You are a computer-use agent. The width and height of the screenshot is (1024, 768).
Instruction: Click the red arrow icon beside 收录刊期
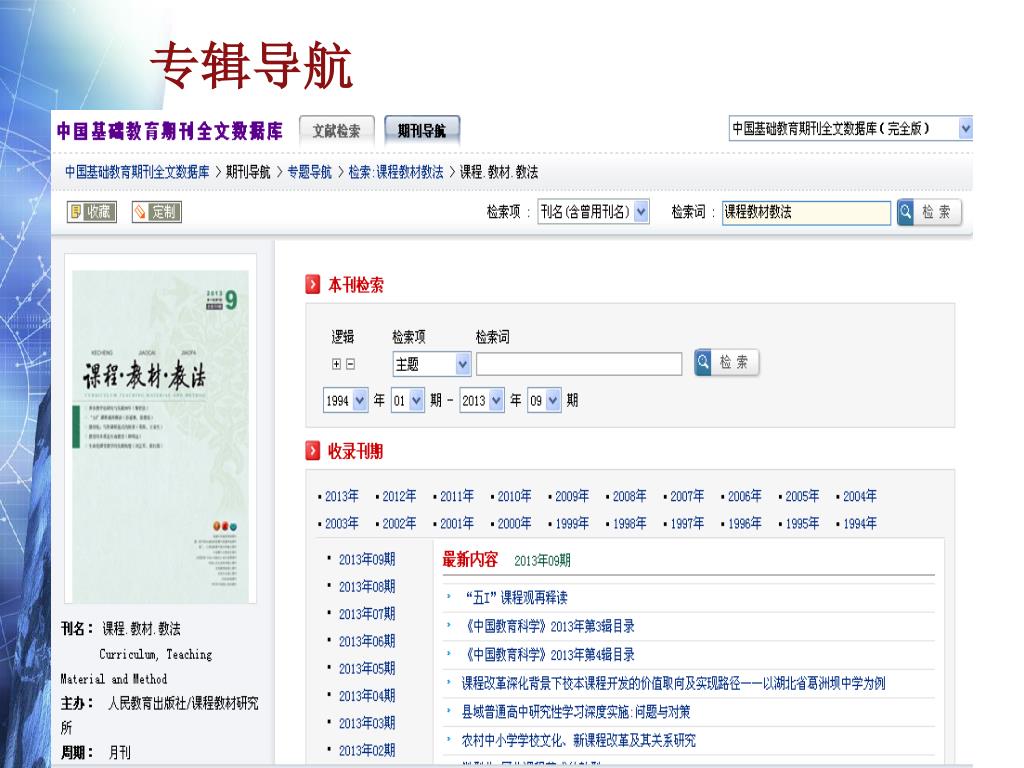click(x=313, y=451)
